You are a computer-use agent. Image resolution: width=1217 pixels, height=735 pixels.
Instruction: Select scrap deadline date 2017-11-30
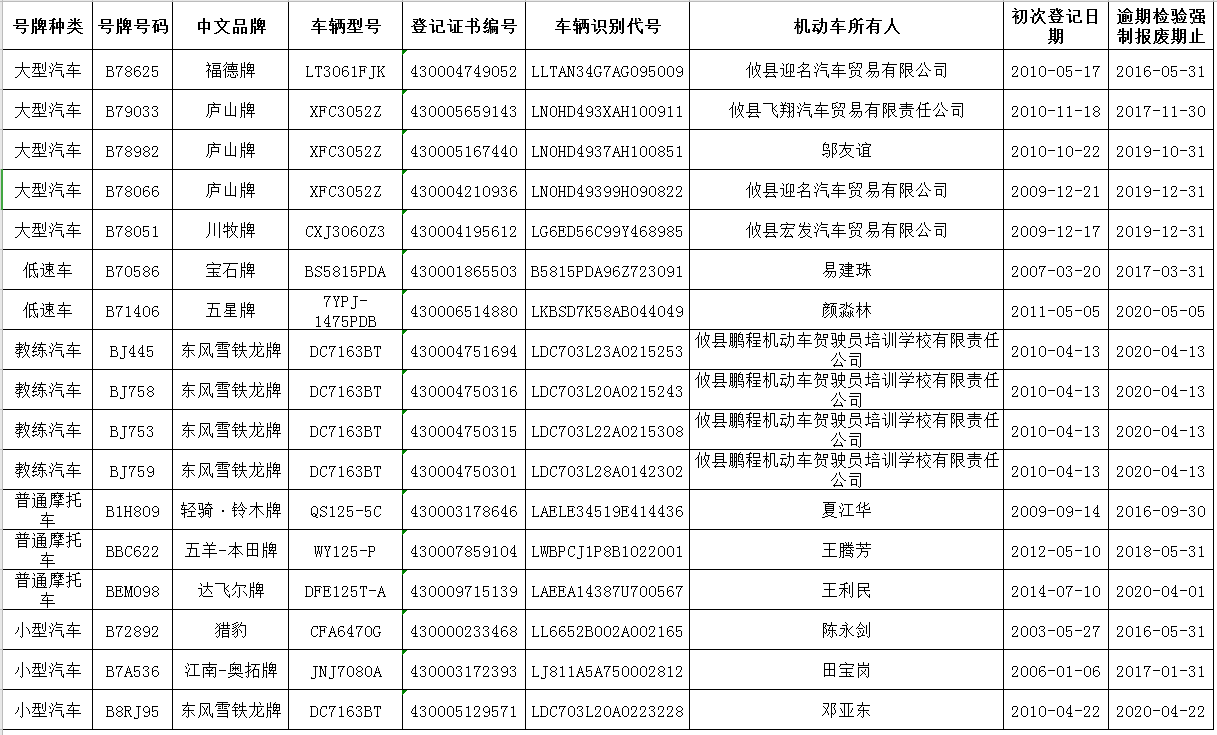(x=1160, y=111)
